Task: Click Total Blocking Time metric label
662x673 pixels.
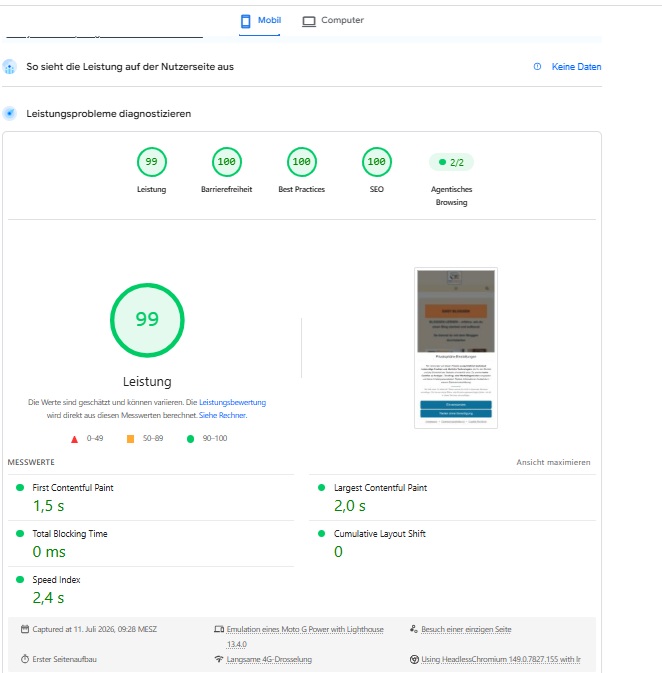Action: tap(70, 534)
